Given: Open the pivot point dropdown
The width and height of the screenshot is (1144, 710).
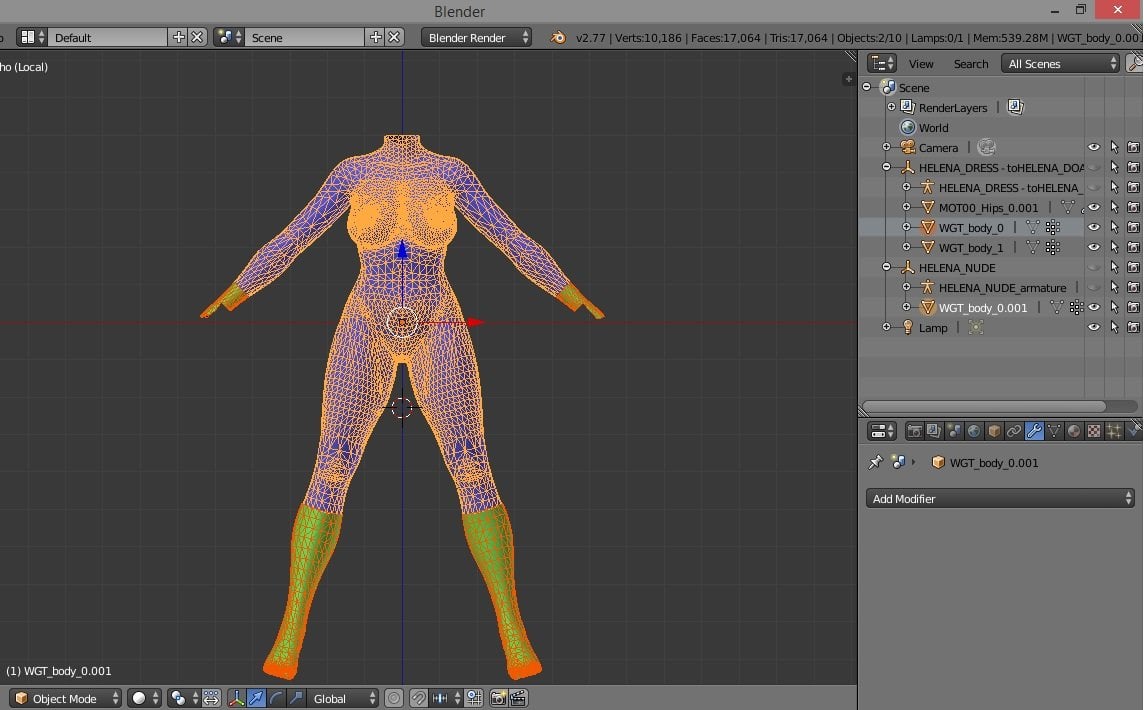Looking at the screenshot, I should [183, 698].
